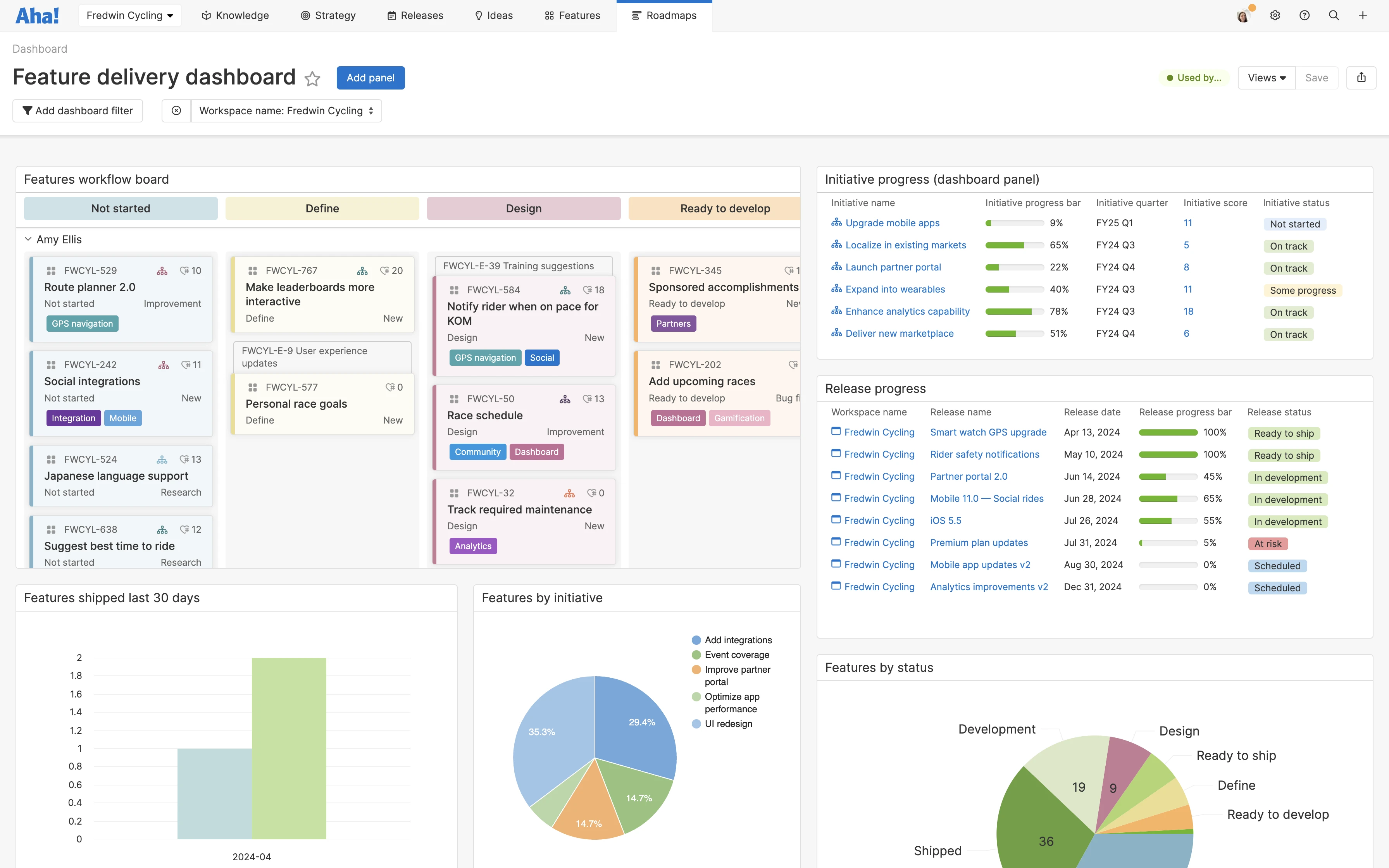
Task: Click the Add panel button
Action: [371, 77]
